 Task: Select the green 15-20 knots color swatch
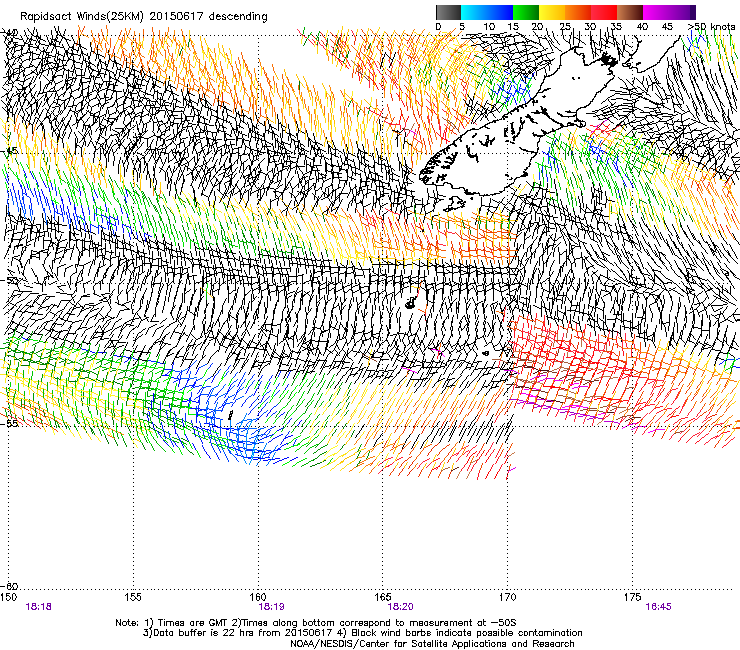(526, 12)
